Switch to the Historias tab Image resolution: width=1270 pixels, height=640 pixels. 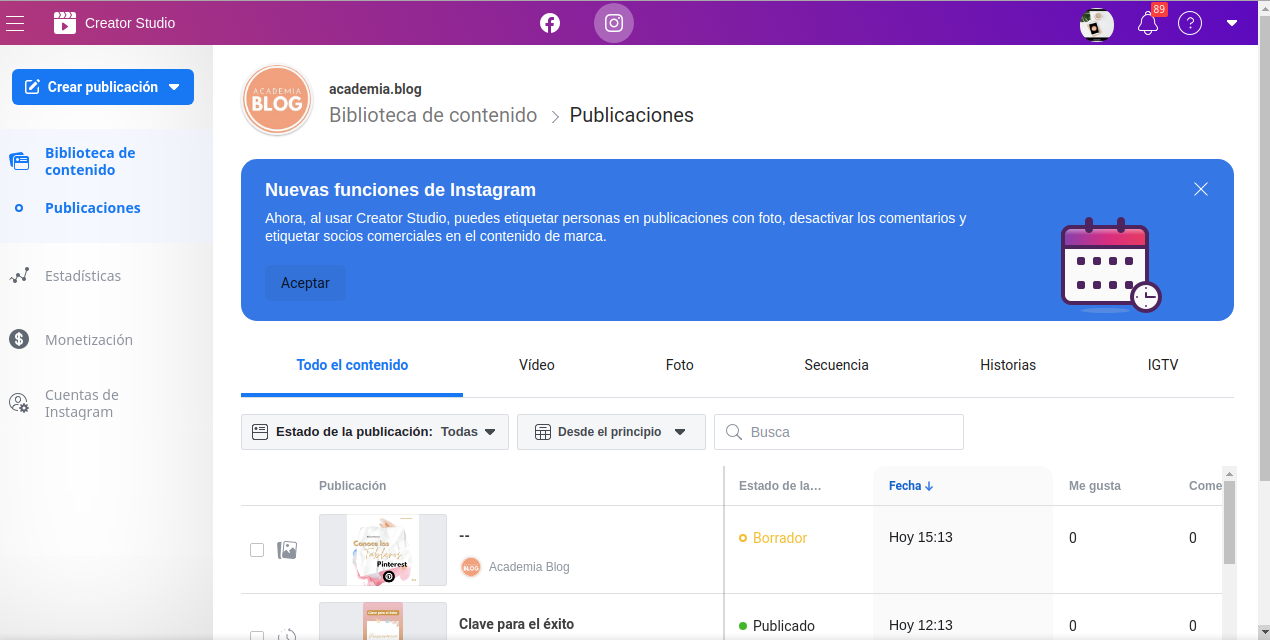pyautogui.click(x=1008, y=365)
